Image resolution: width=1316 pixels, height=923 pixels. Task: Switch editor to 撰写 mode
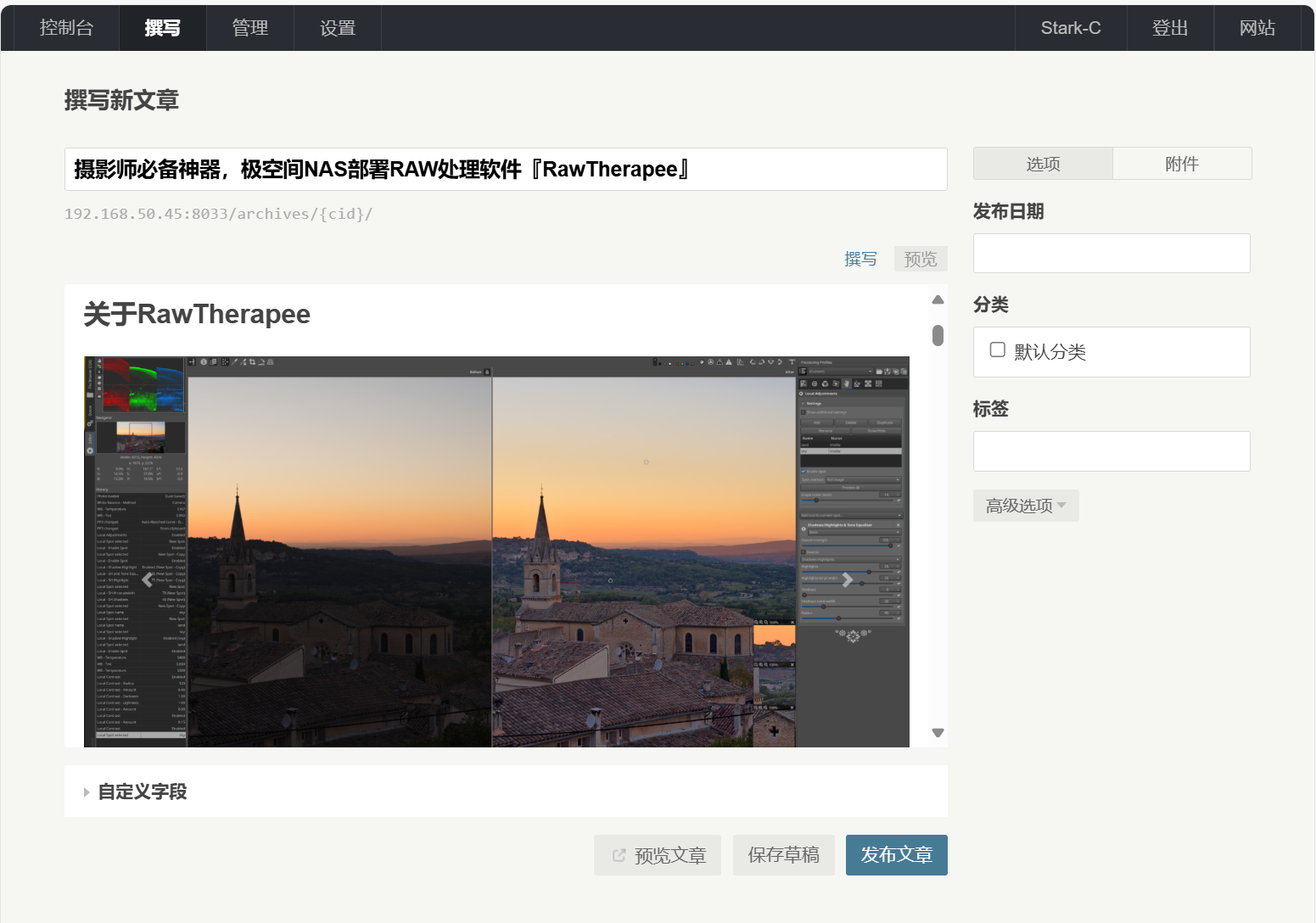pyautogui.click(x=860, y=259)
